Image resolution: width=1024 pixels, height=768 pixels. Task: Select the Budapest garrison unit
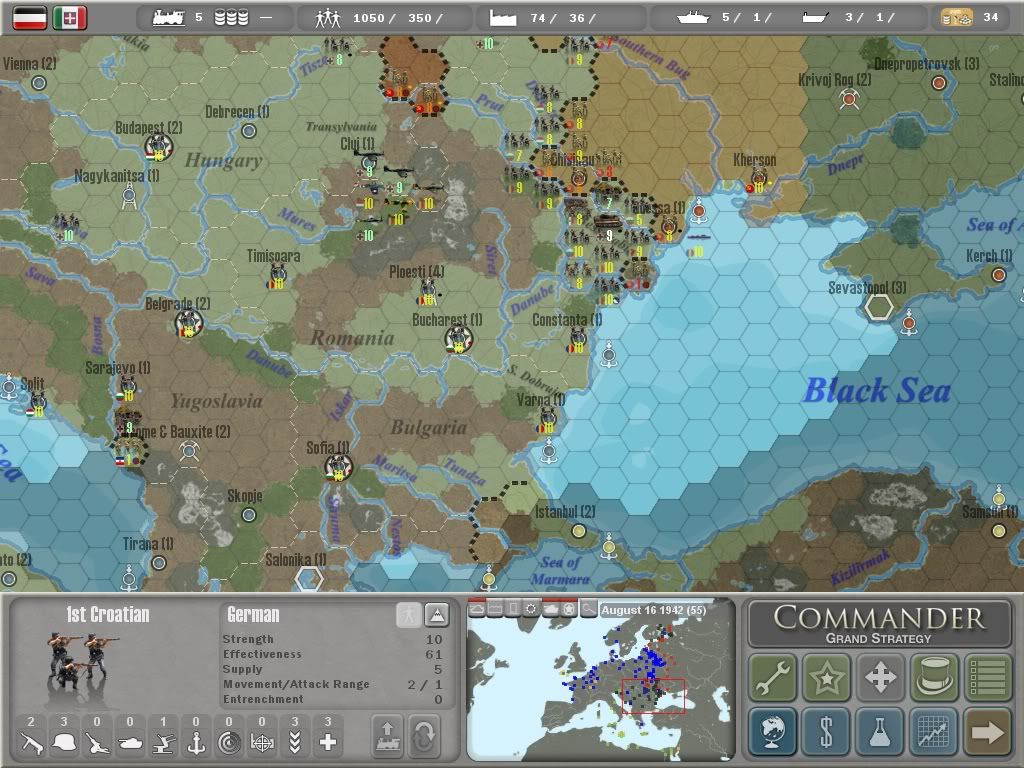click(158, 147)
